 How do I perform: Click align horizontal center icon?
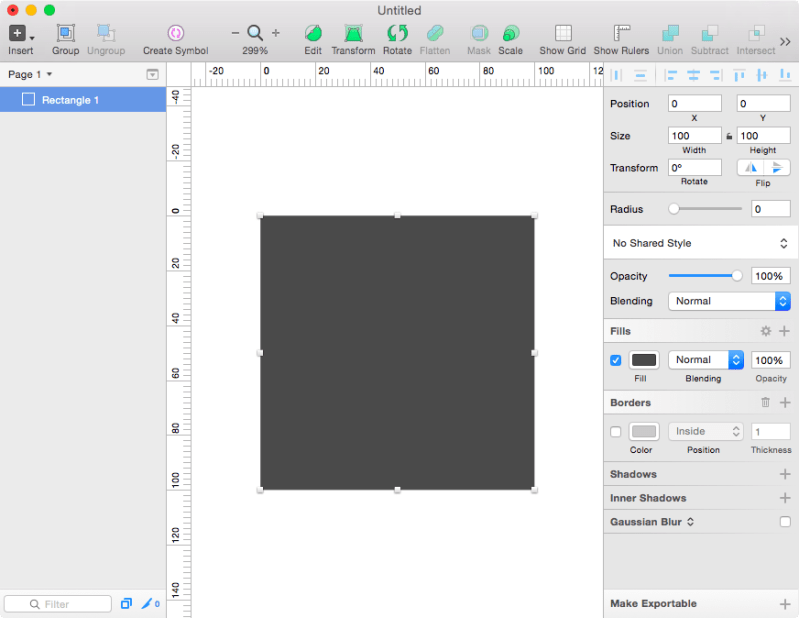(694, 75)
